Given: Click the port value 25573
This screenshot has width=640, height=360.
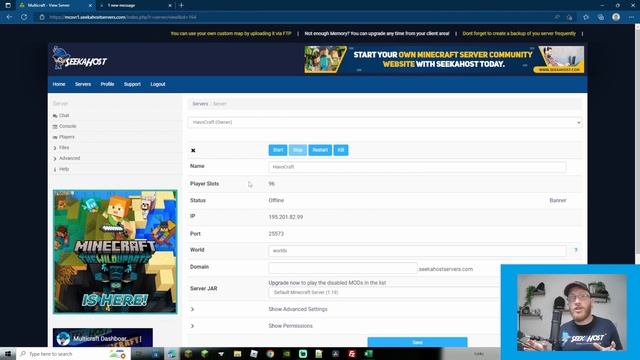Looking at the screenshot, I should click(276, 234).
